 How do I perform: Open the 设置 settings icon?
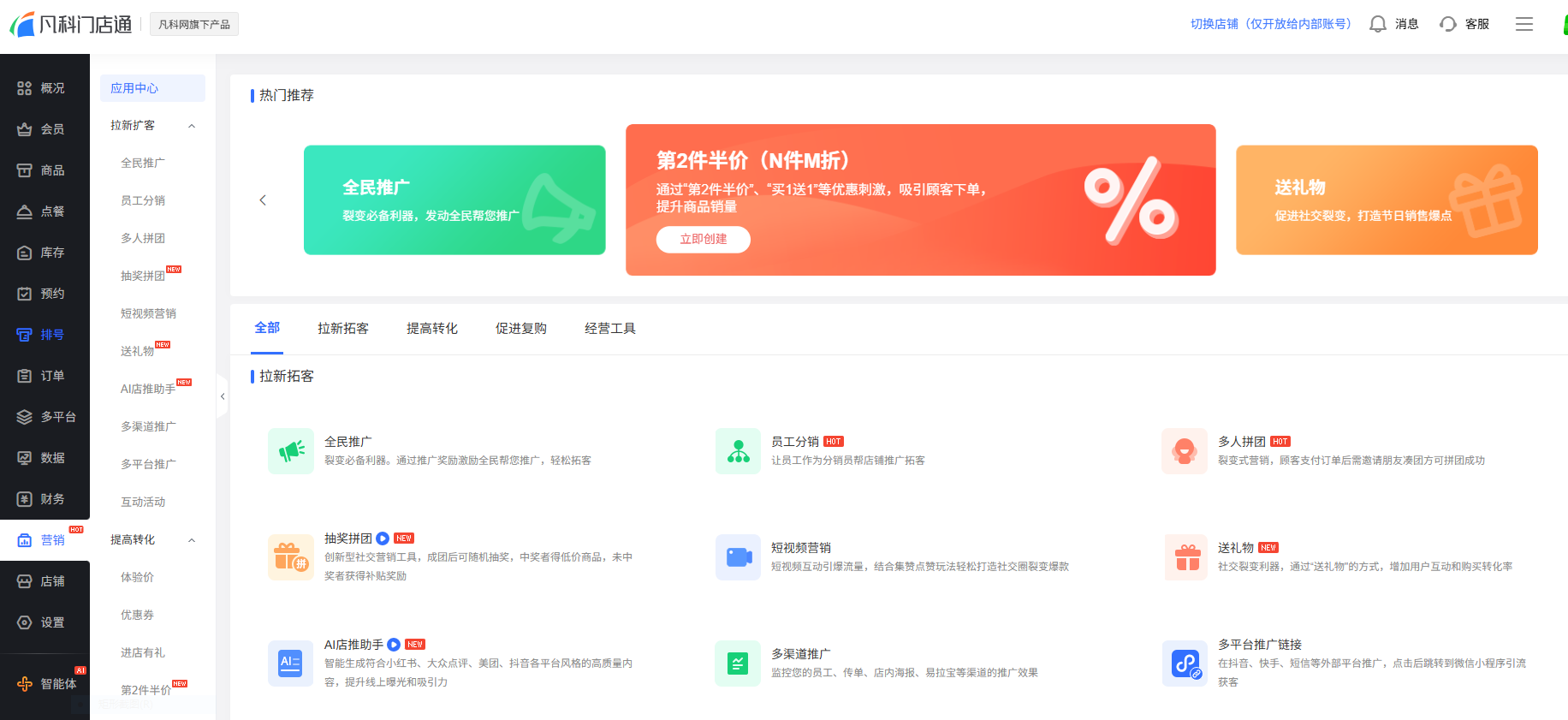coord(24,622)
